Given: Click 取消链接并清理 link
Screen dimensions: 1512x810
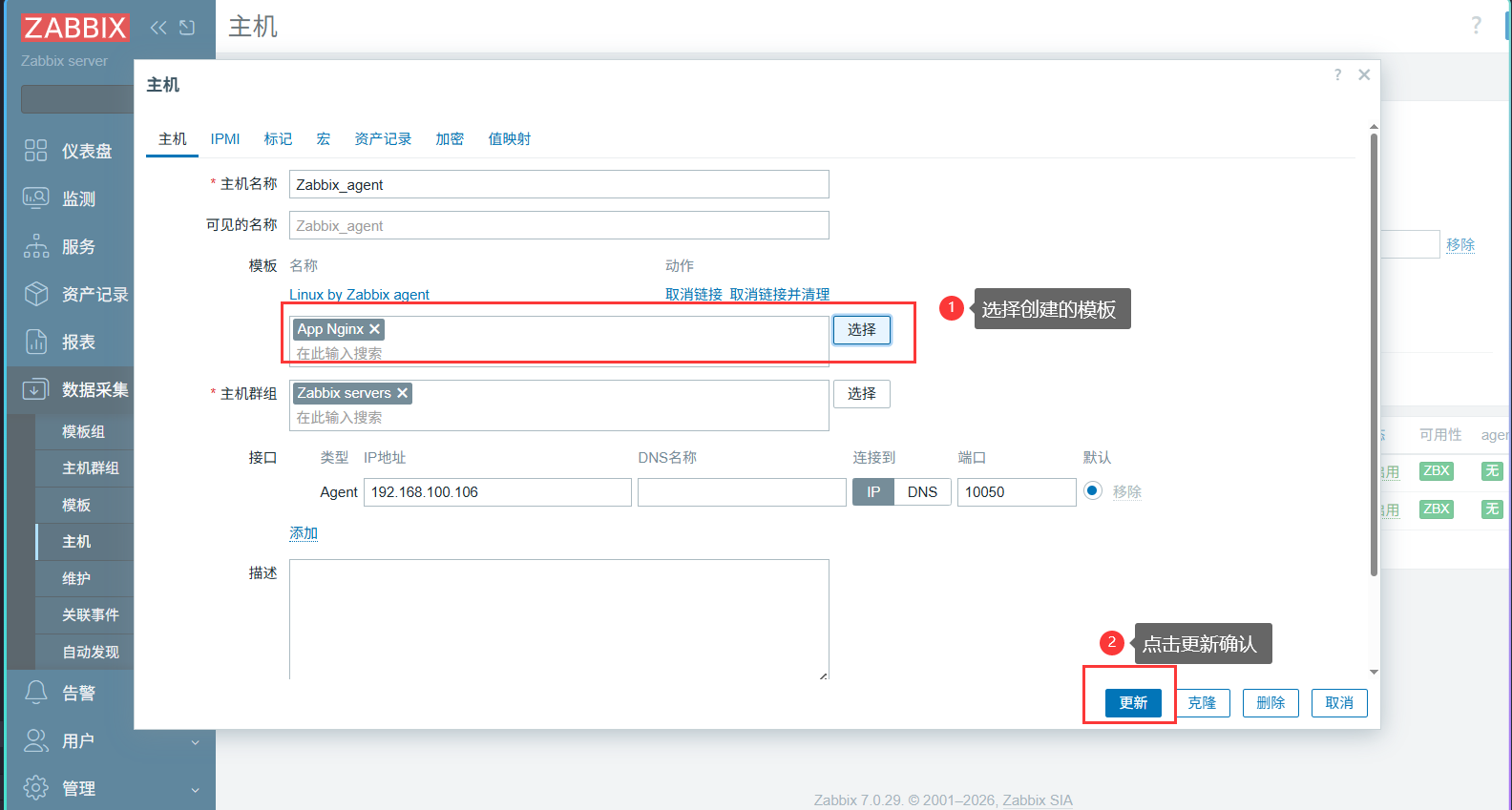Looking at the screenshot, I should click(x=780, y=295).
